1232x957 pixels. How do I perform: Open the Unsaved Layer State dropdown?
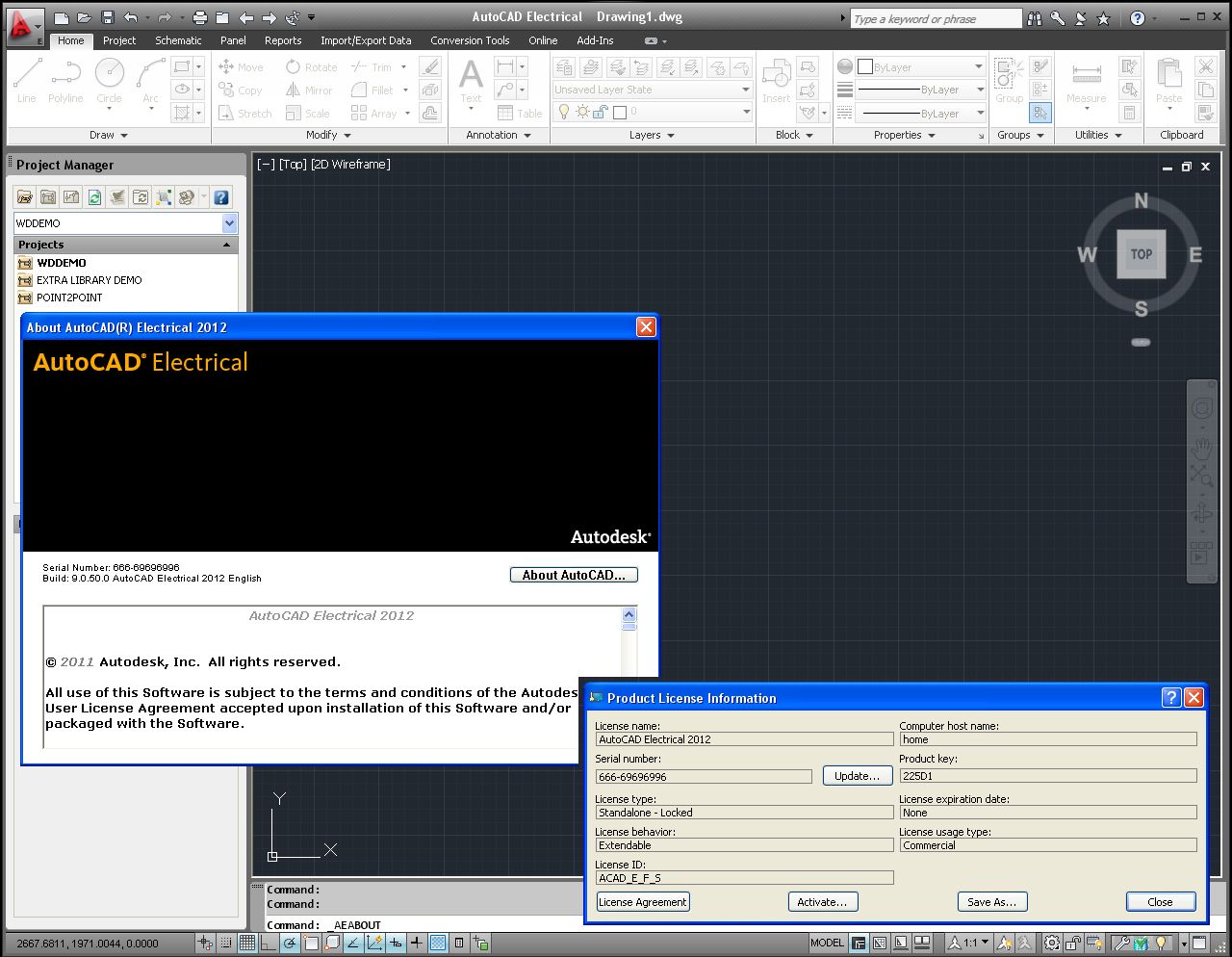[x=652, y=90]
